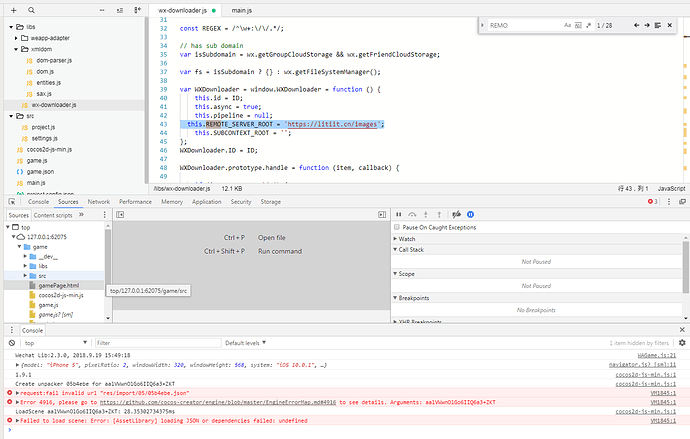Toggle match case (Aa) in find bar

point(568,26)
